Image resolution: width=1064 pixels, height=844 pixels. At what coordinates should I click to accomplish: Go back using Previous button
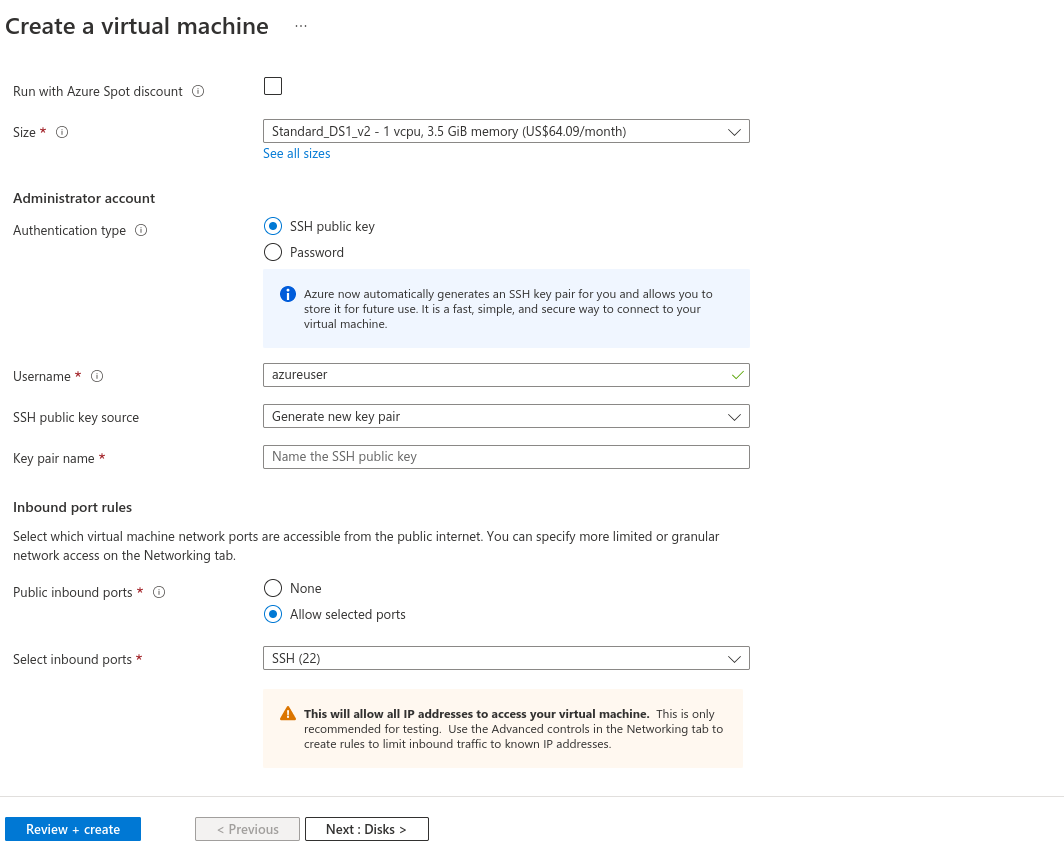tap(246, 829)
